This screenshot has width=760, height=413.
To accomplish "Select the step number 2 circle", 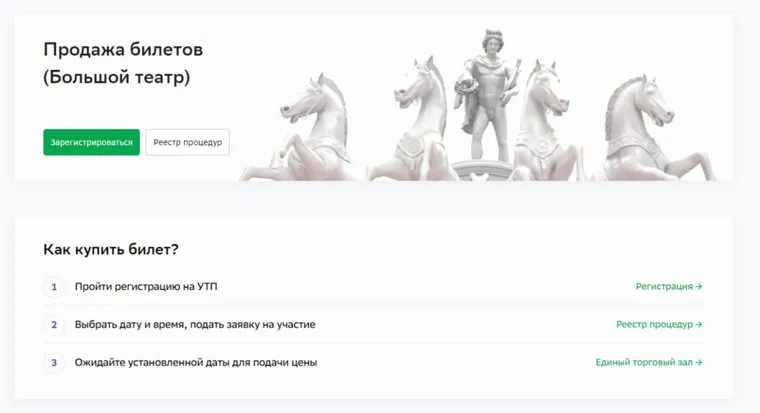I will click(54, 325).
